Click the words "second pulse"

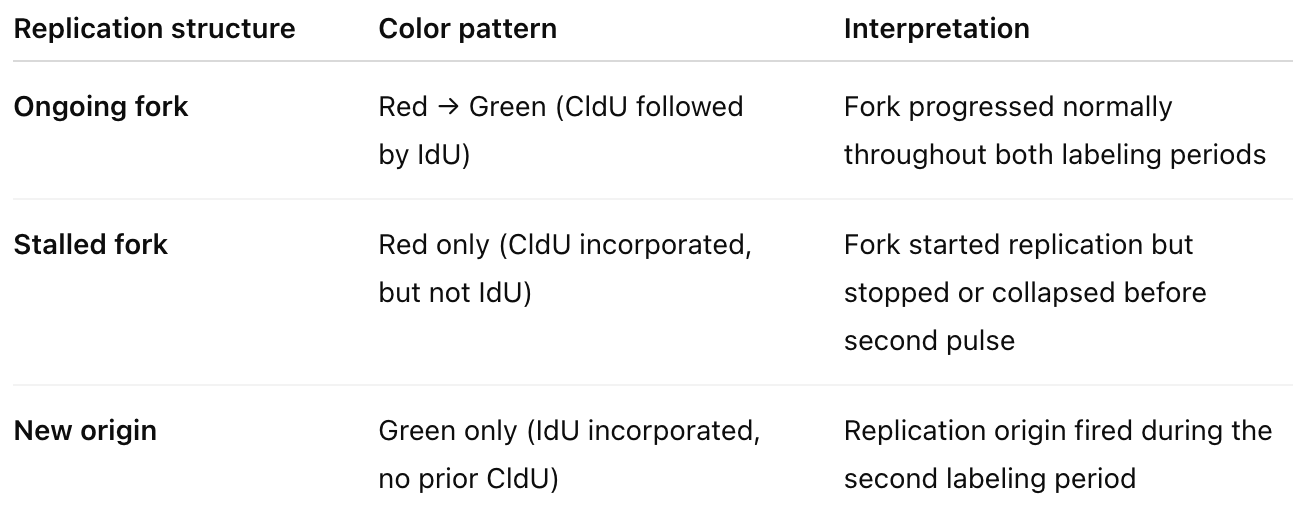(929, 341)
